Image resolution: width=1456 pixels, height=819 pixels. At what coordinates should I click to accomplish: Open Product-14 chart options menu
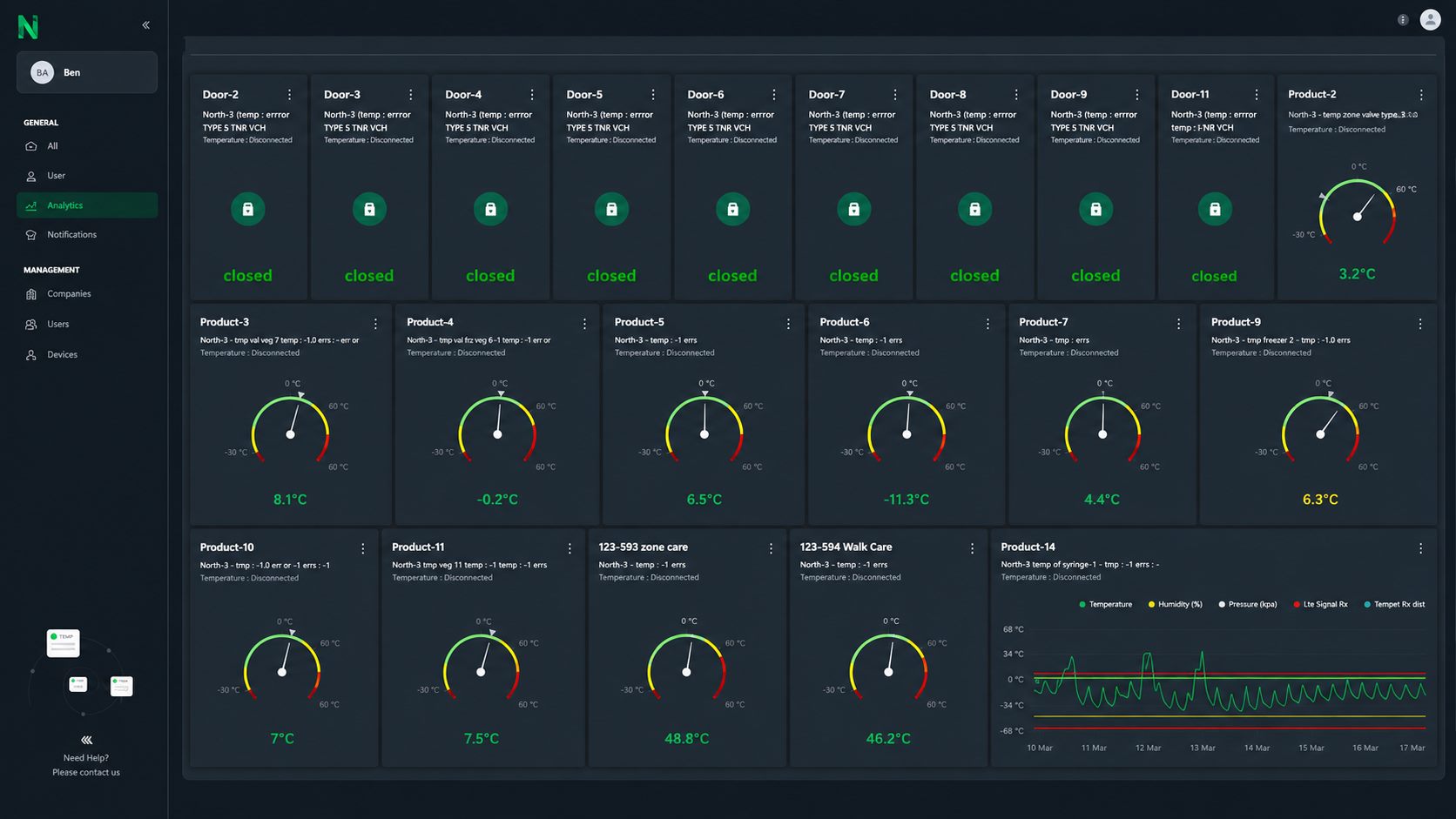(x=1421, y=549)
